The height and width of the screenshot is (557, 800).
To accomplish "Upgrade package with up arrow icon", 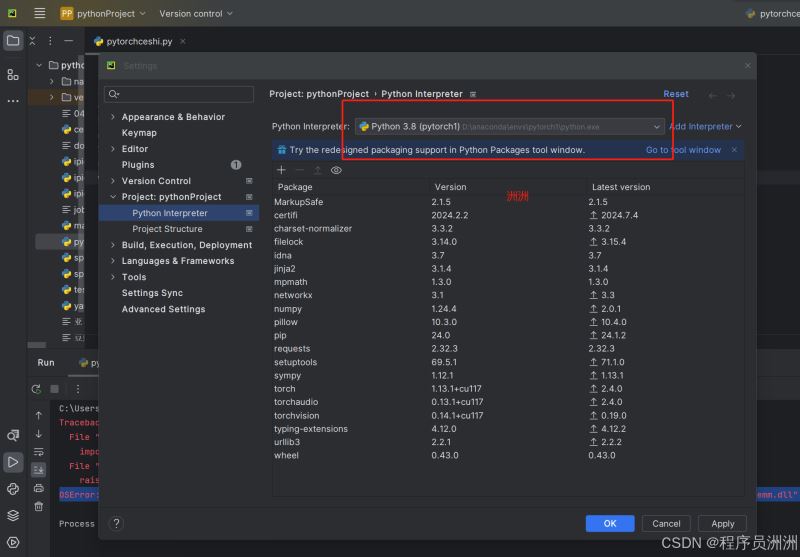I will 317,170.
